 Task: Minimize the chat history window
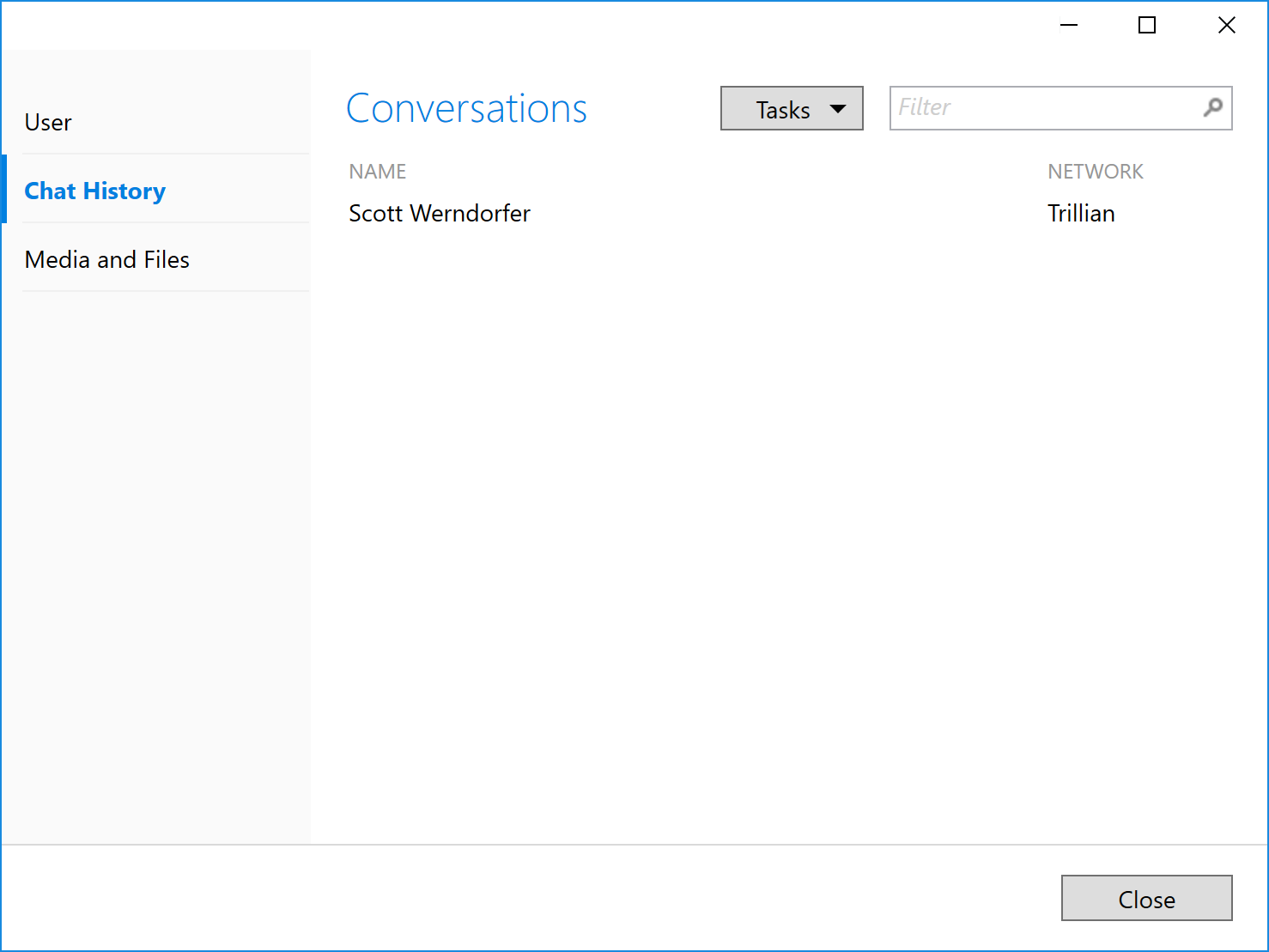pyautogui.click(x=1069, y=25)
